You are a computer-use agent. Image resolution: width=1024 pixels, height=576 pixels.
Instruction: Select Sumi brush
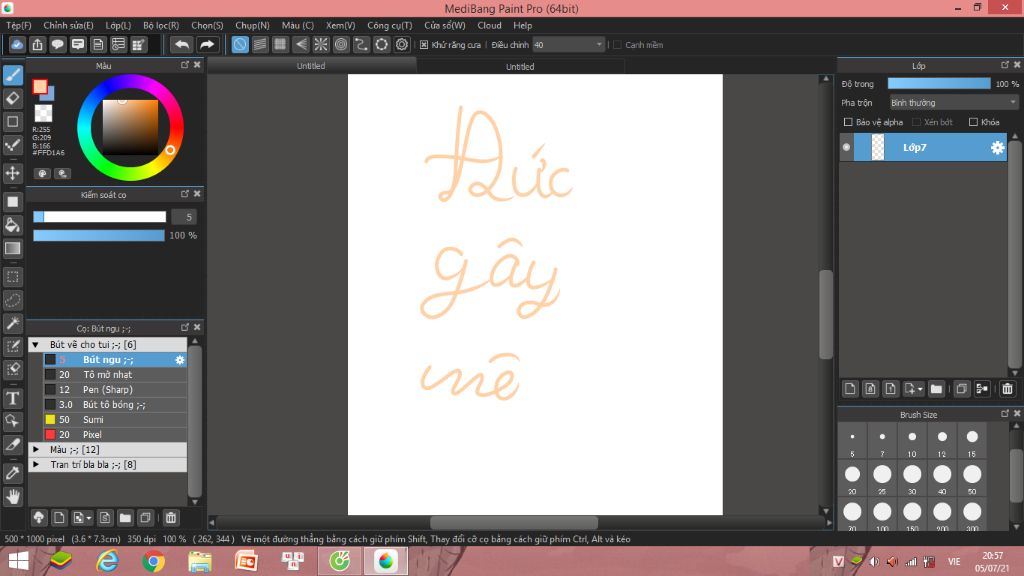tap(114, 420)
